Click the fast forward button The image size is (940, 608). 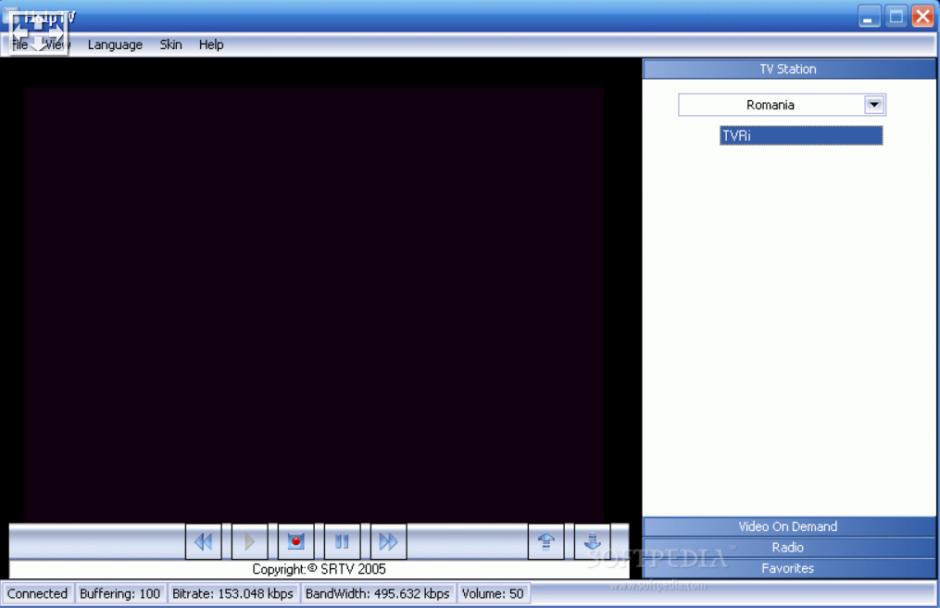point(388,541)
